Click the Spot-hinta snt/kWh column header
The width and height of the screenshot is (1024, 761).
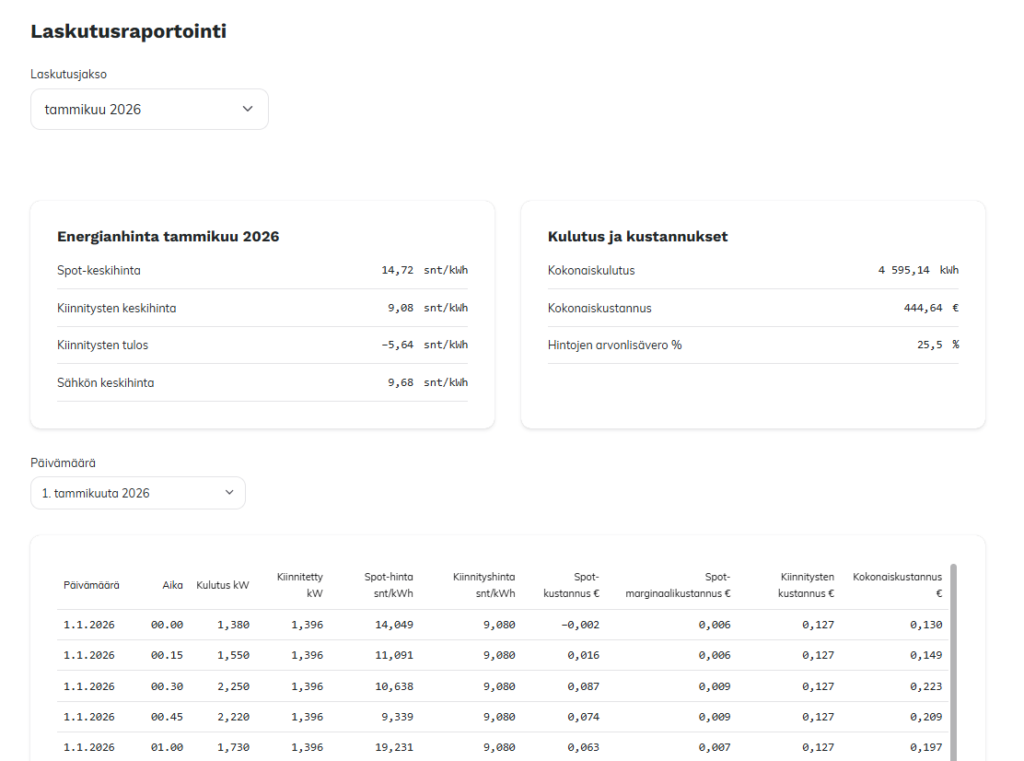coord(388,585)
